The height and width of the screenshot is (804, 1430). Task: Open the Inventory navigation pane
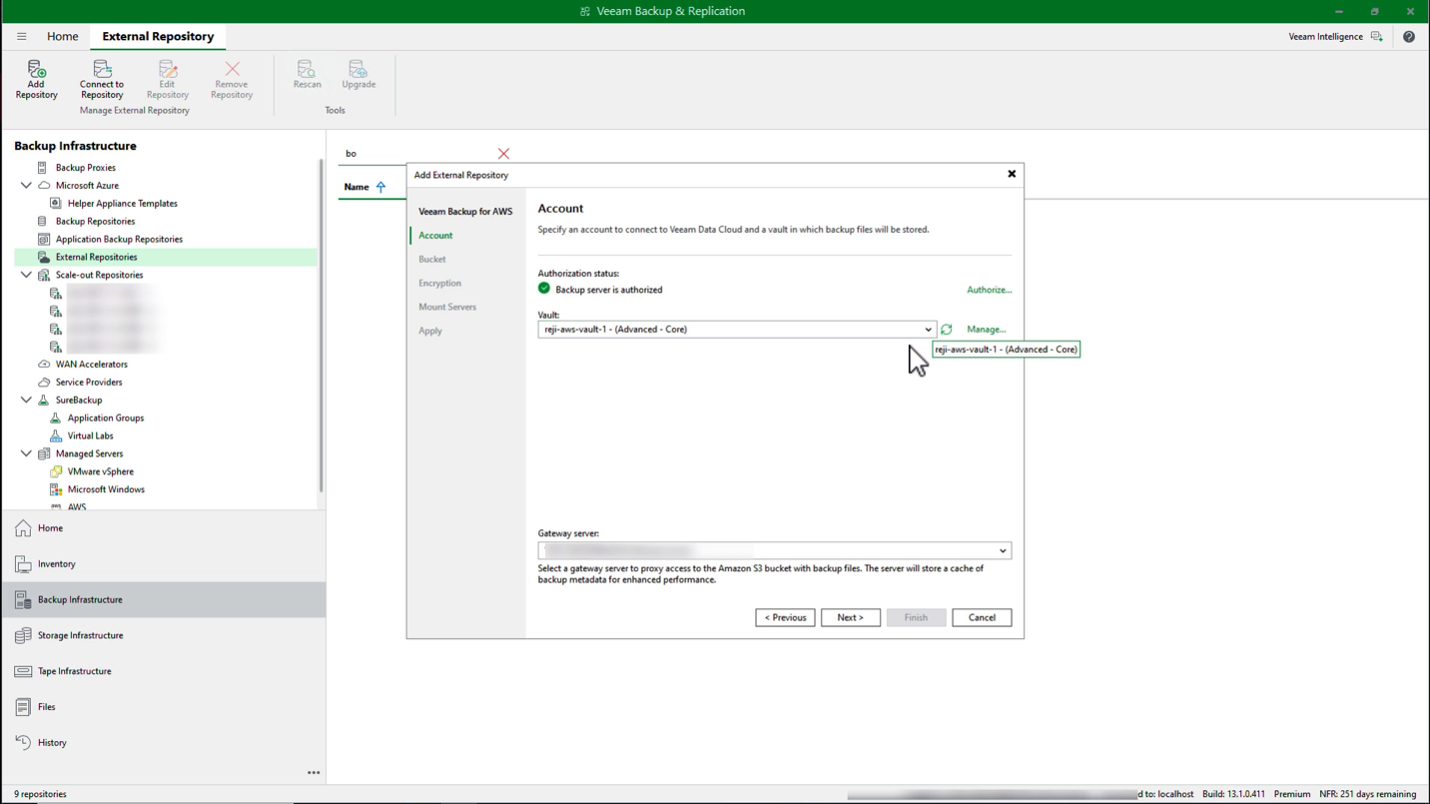point(163,564)
